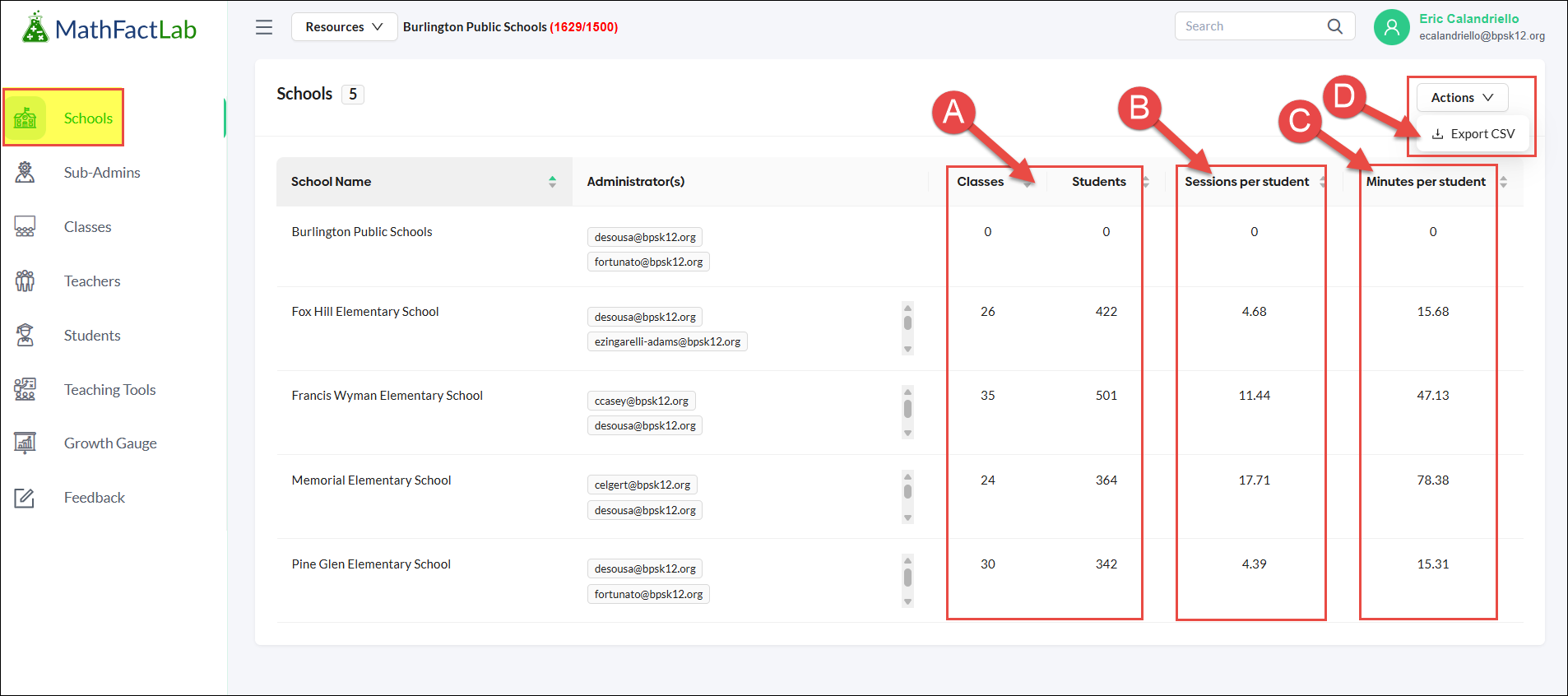Click ccasey@bpsk12.org admin tag
Image resolution: width=1568 pixels, height=696 pixels.
click(x=642, y=401)
